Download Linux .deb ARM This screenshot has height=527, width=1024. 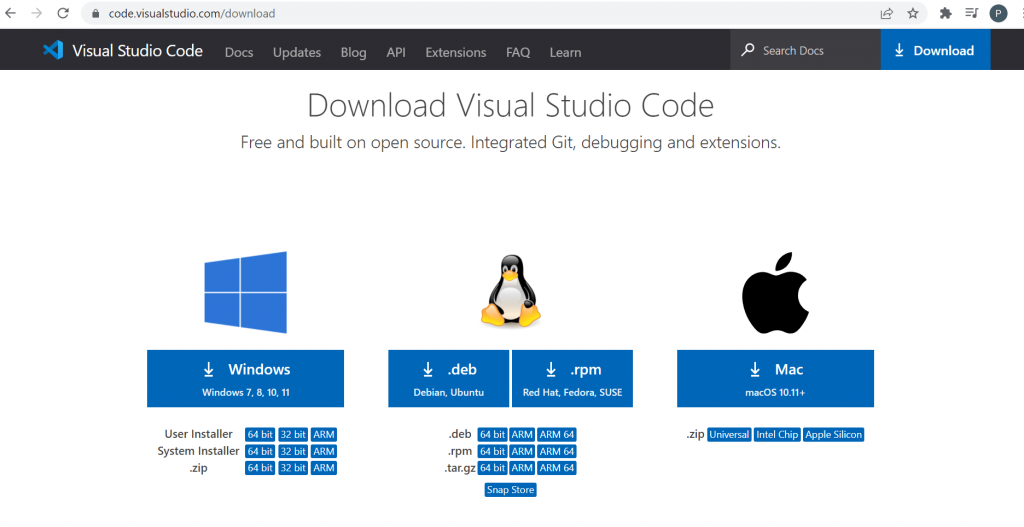pyautogui.click(x=522, y=434)
